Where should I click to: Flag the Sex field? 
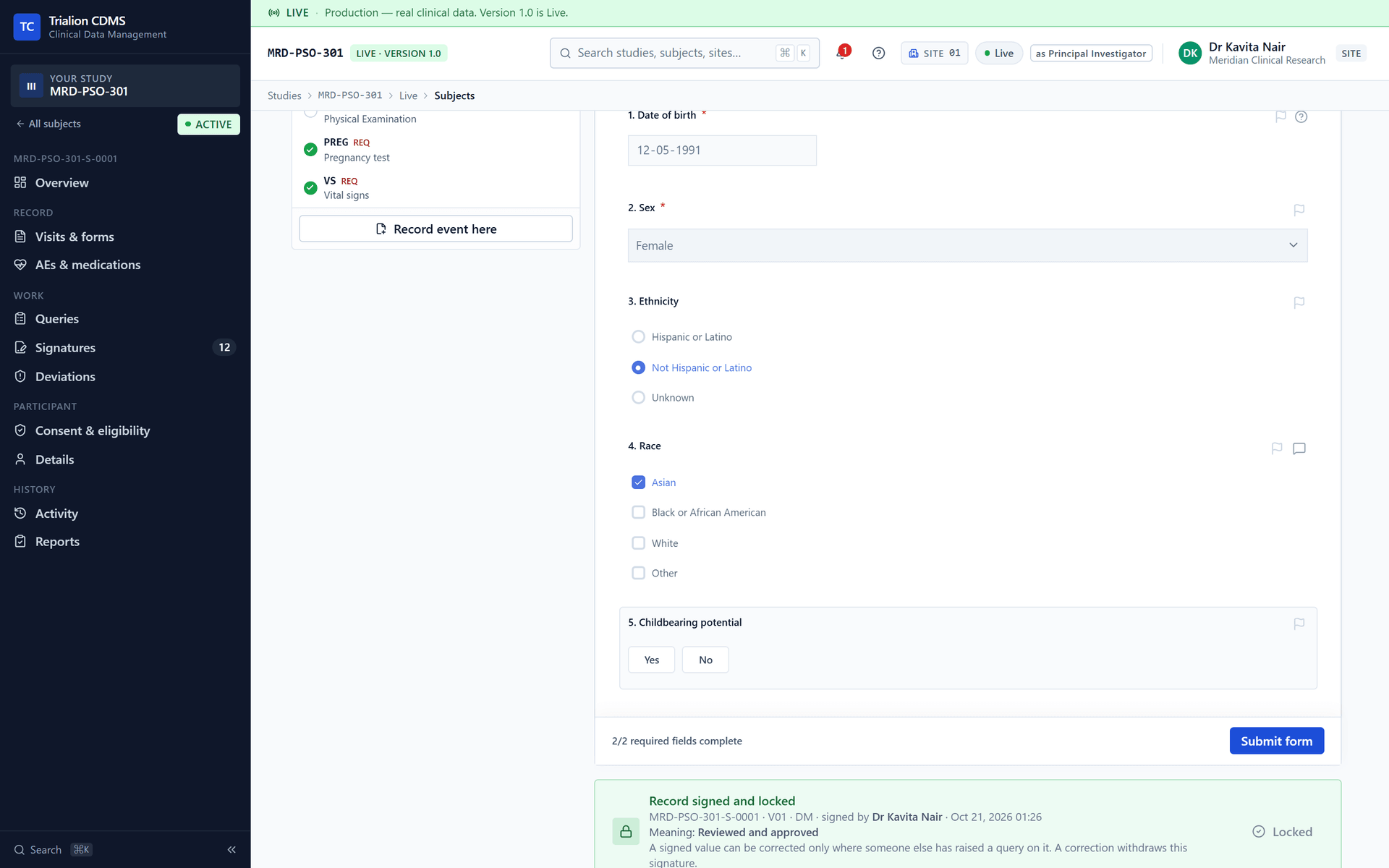click(1299, 210)
